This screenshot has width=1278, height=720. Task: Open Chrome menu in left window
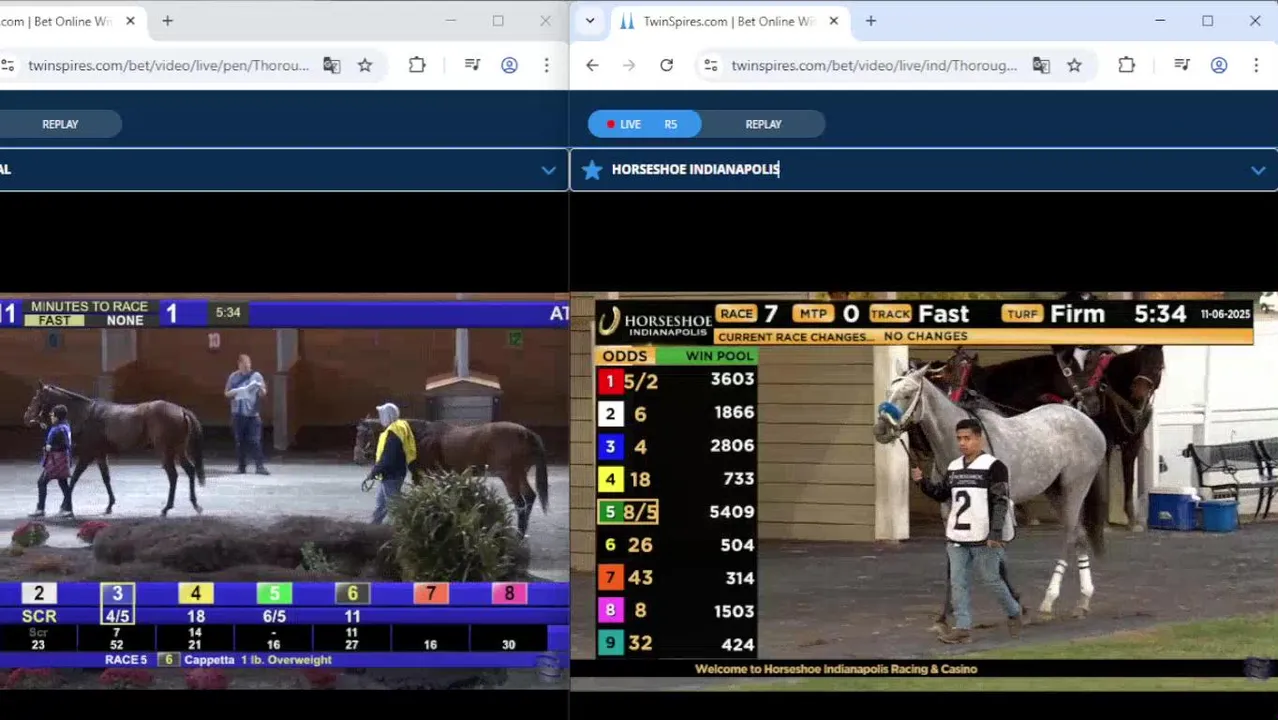pos(546,65)
